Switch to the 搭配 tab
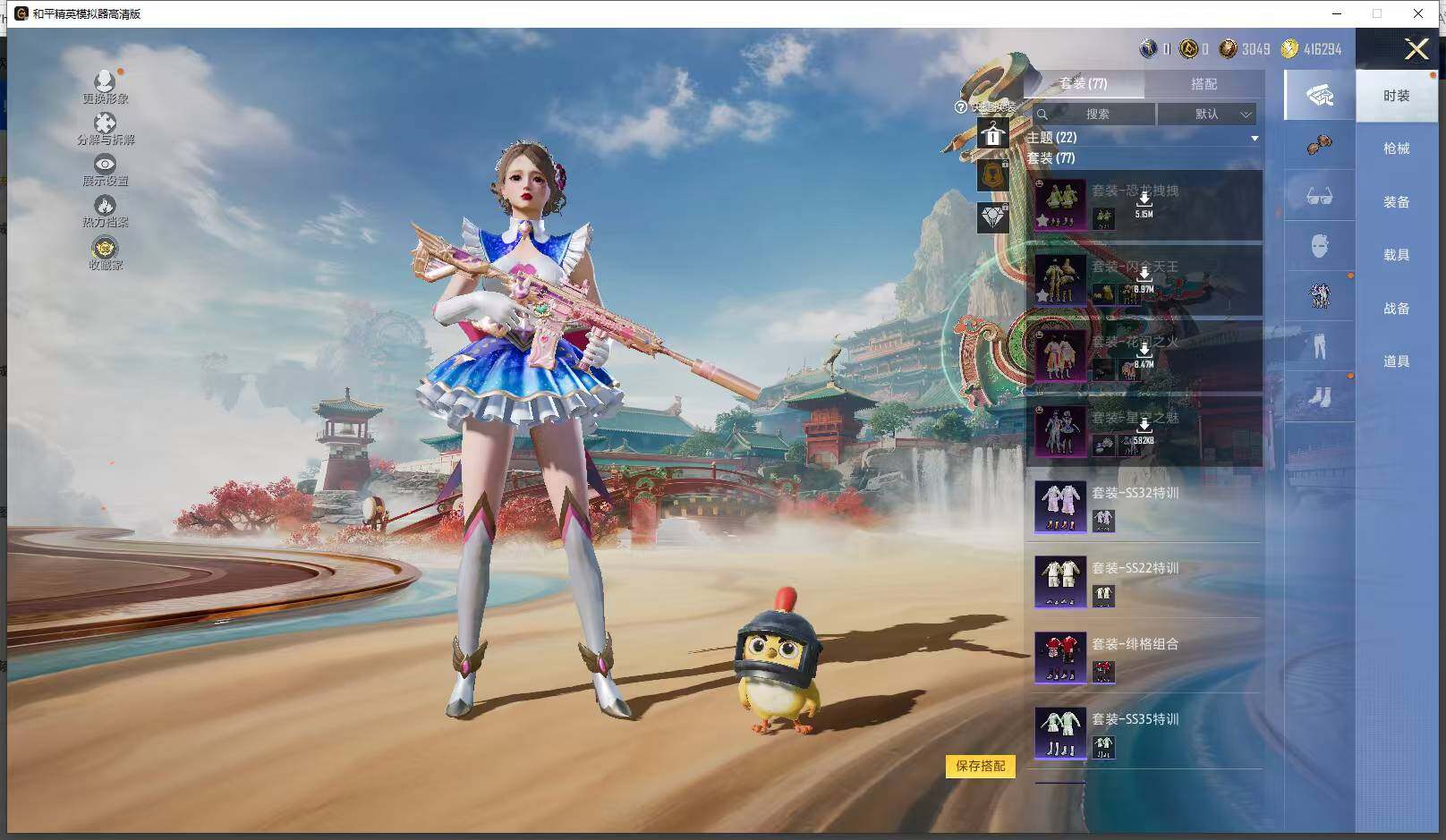1446x840 pixels. point(1204,83)
